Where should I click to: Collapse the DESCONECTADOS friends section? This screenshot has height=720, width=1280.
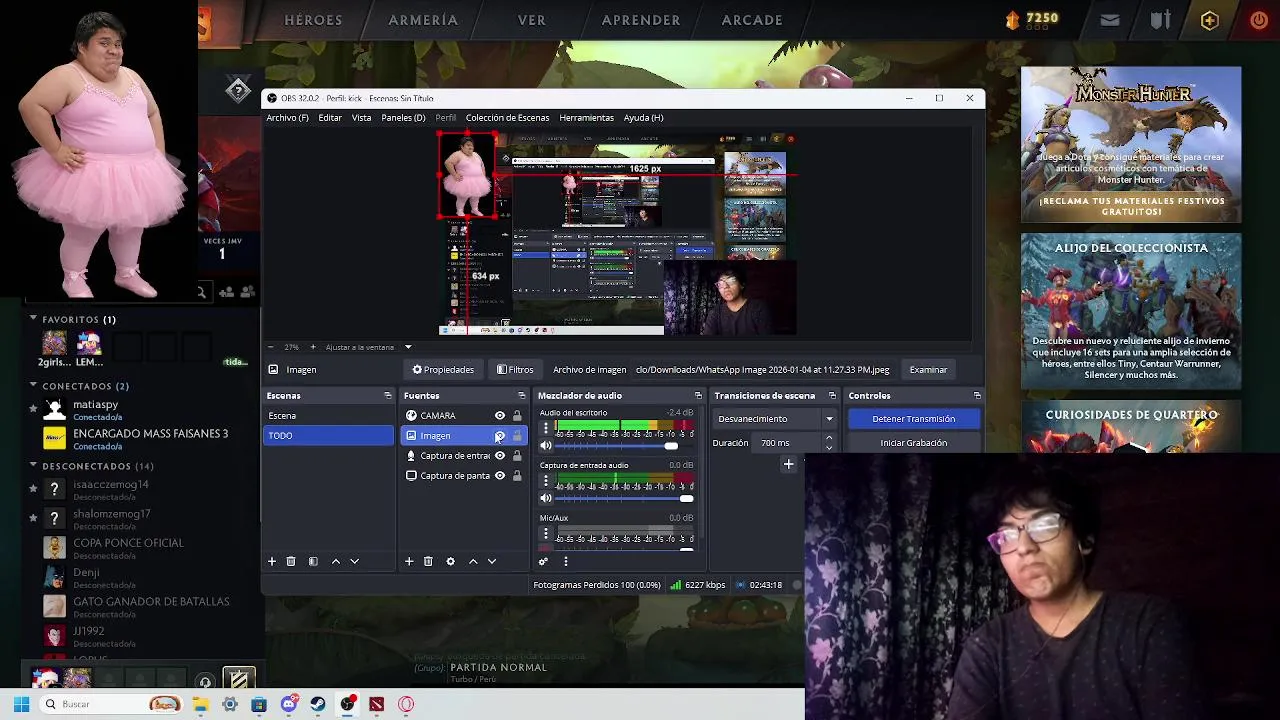tap(33, 465)
